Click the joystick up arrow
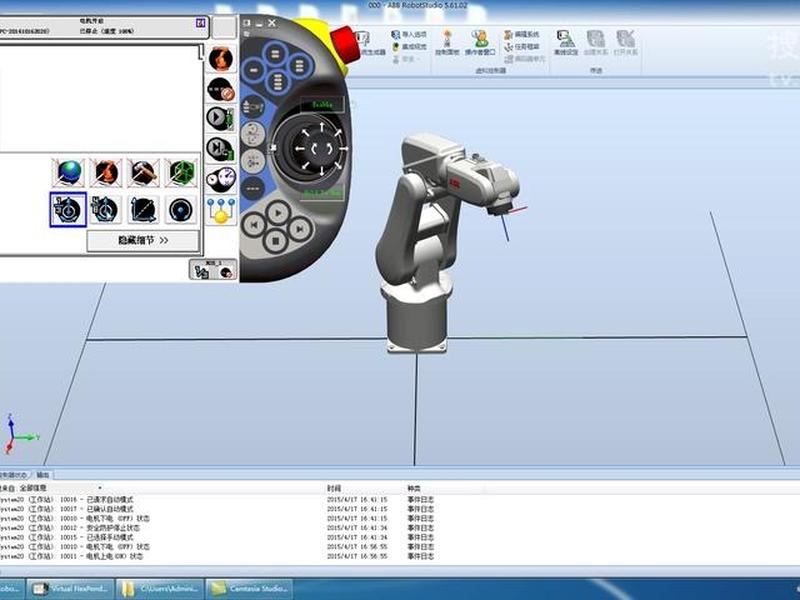The height and width of the screenshot is (600, 800). pyautogui.click(x=321, y=128)
